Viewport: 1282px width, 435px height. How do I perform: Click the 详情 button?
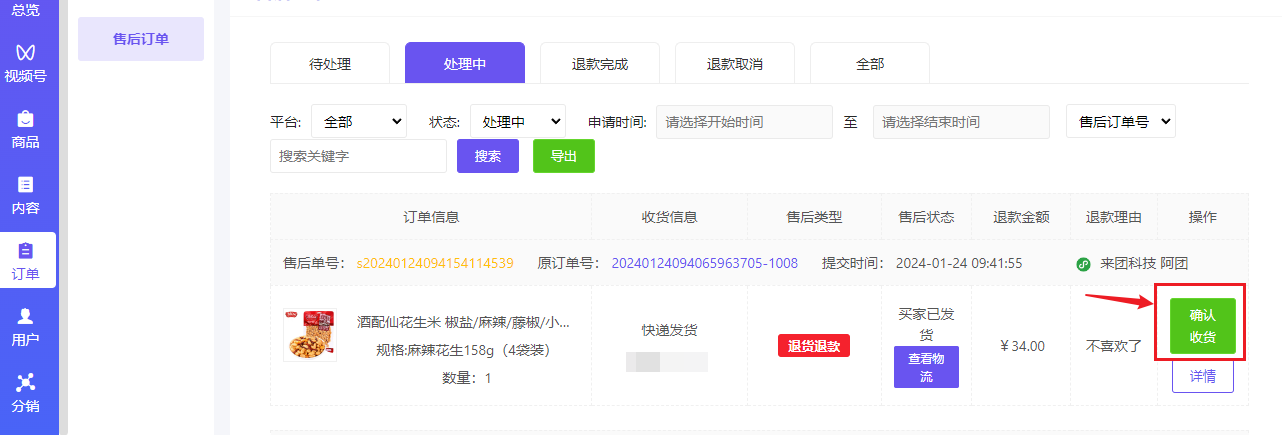[1203, 377]
